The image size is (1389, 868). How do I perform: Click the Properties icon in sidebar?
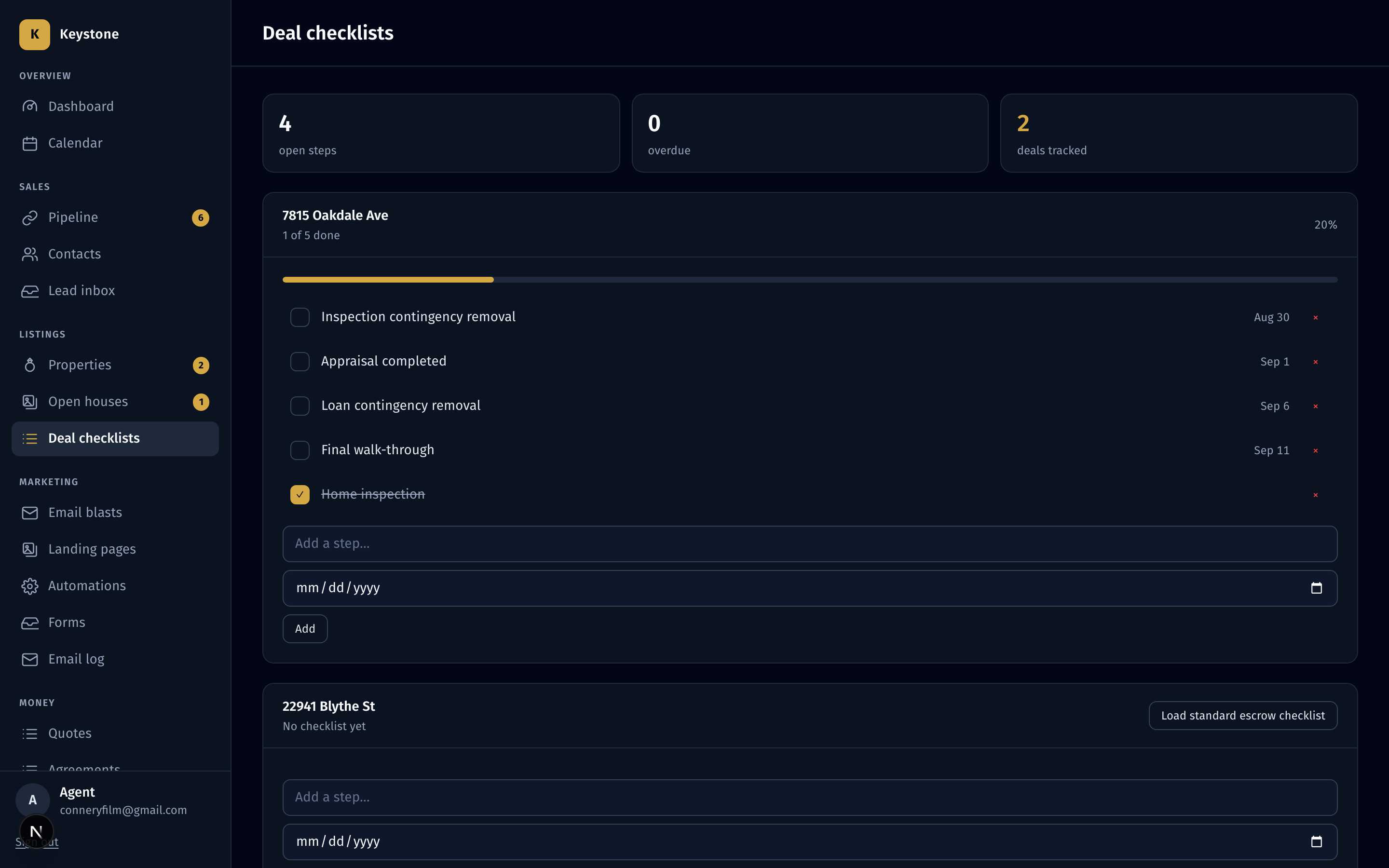[x=30, y=365]
